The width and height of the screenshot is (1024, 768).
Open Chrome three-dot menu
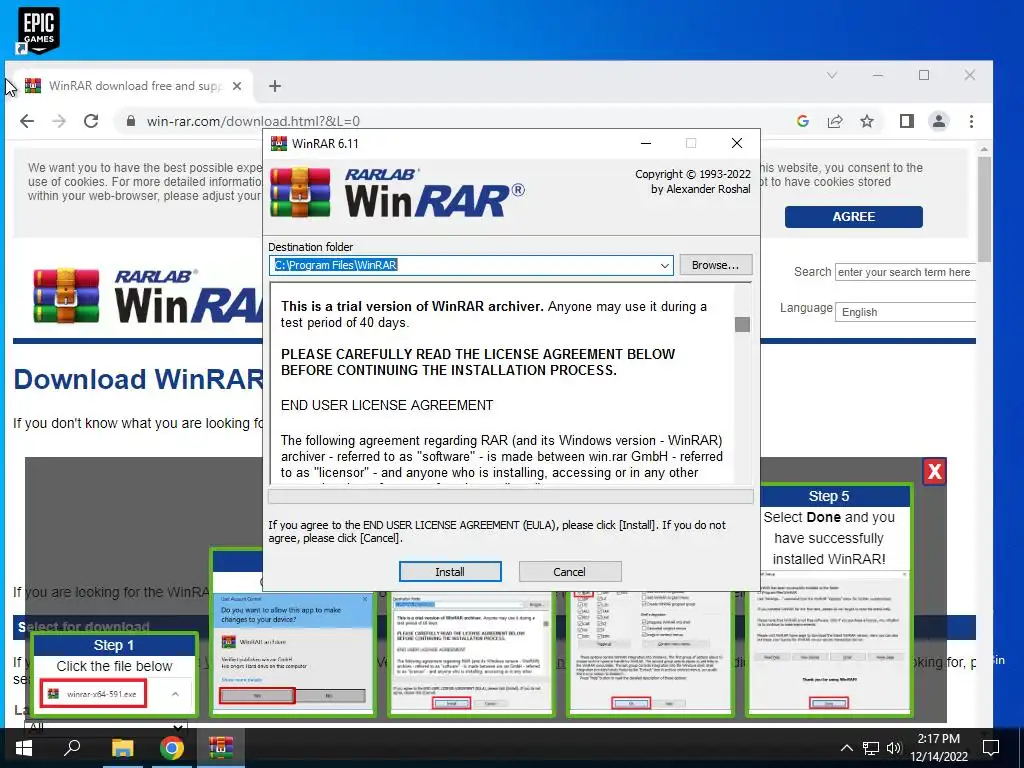(x=971, y=121)
